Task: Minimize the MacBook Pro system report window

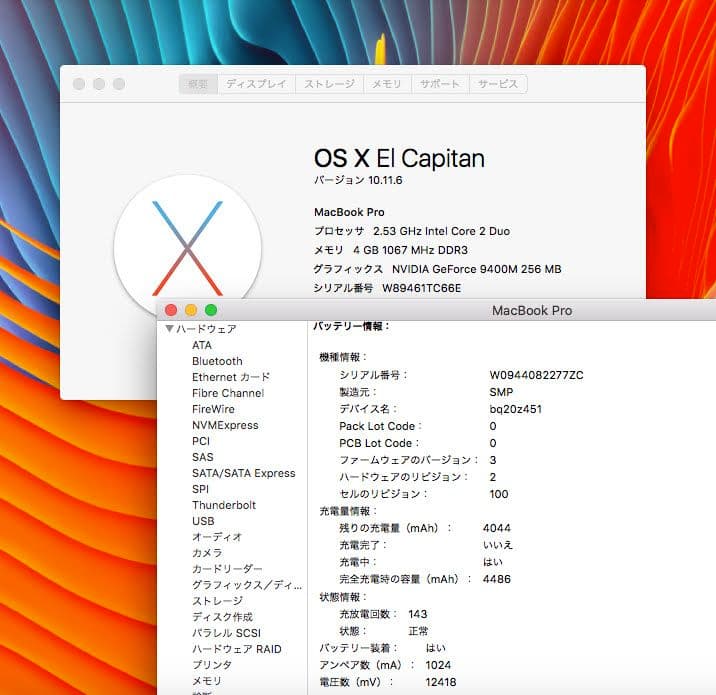Action: [x=191, y=311]
